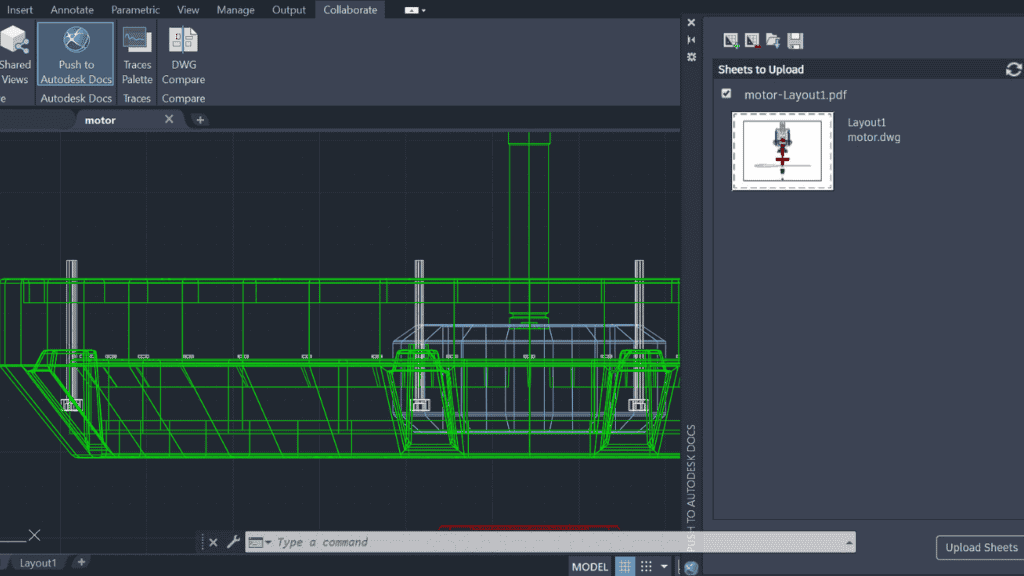Viewport: 1024px width, 576px height.
Task: Add a new drawing tab
Action: [200, 120]
